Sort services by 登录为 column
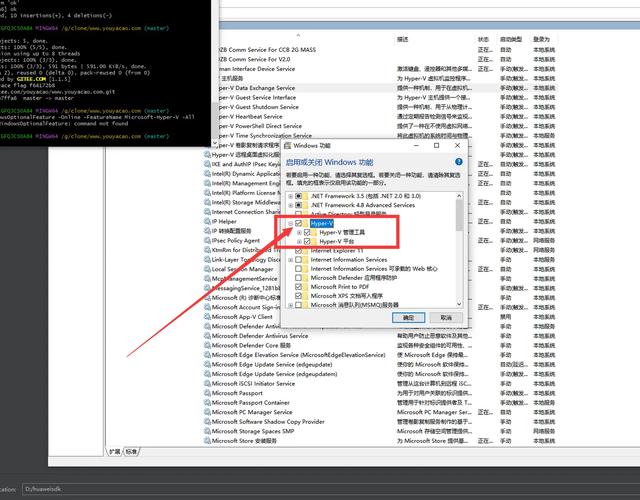Screen dimensions: 640x500 pos(542,39)
